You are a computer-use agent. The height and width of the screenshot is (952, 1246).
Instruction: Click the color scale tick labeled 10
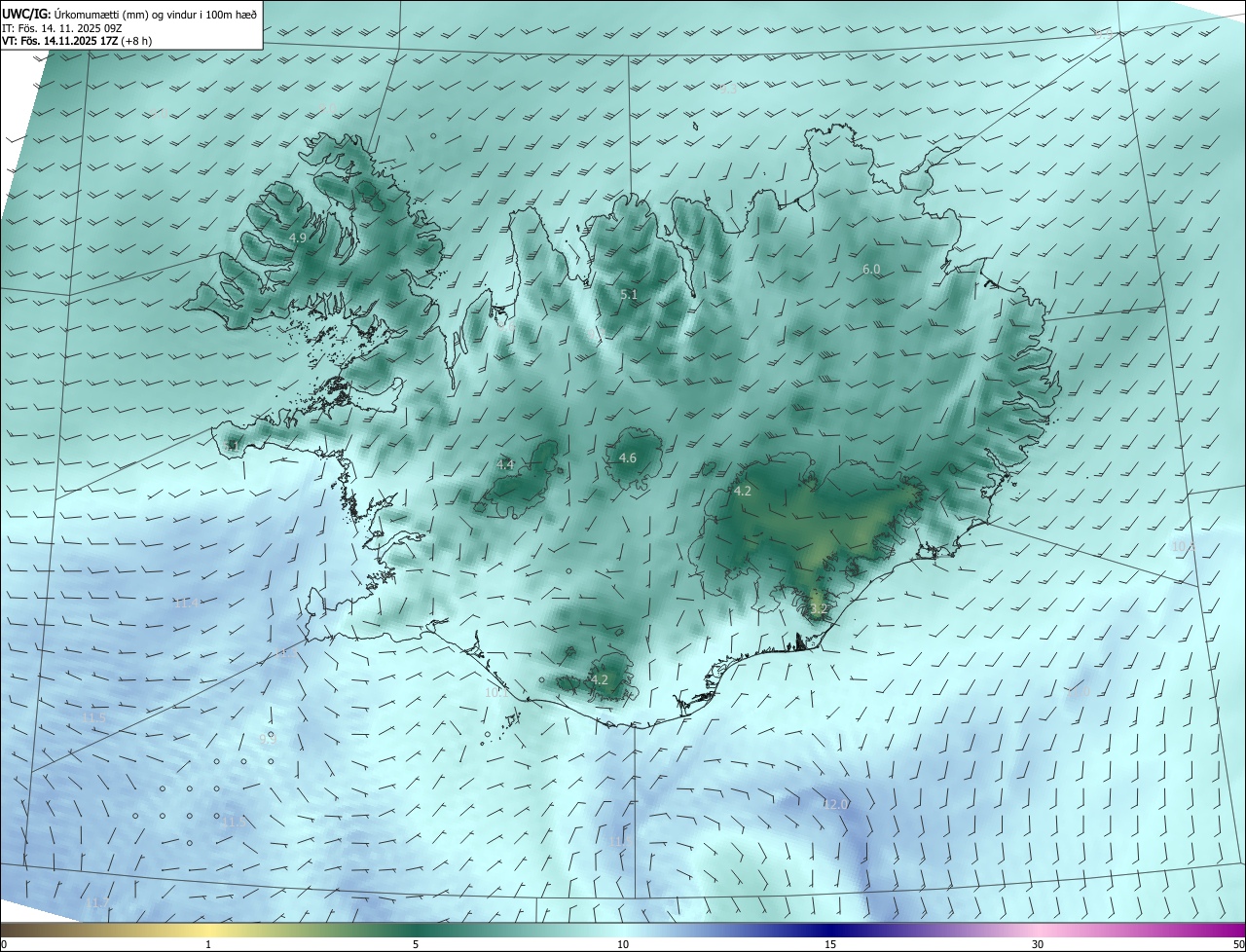tap(623, 944)
